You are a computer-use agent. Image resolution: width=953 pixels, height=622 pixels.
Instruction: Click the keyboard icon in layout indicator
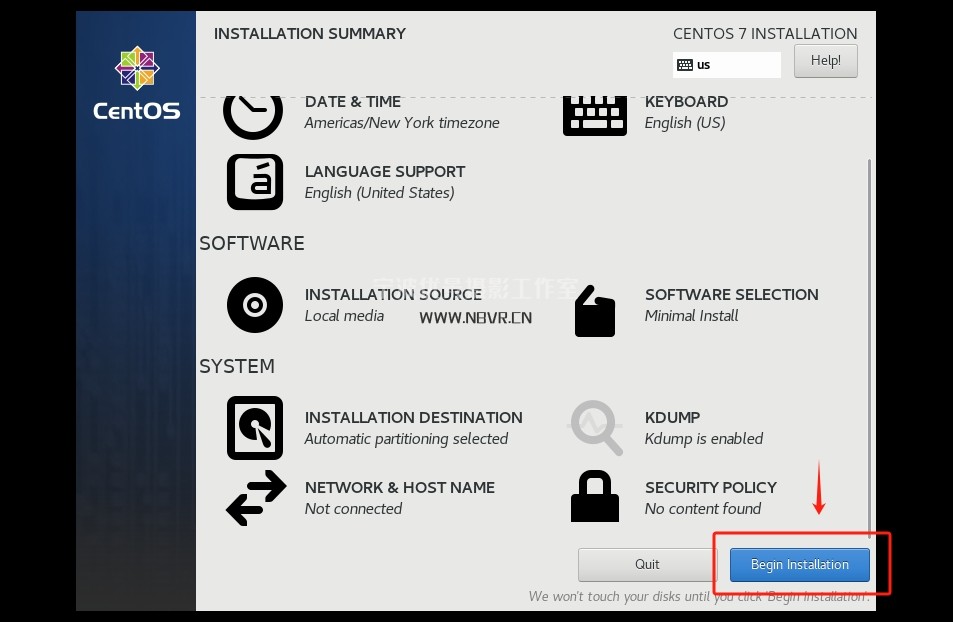685,65
